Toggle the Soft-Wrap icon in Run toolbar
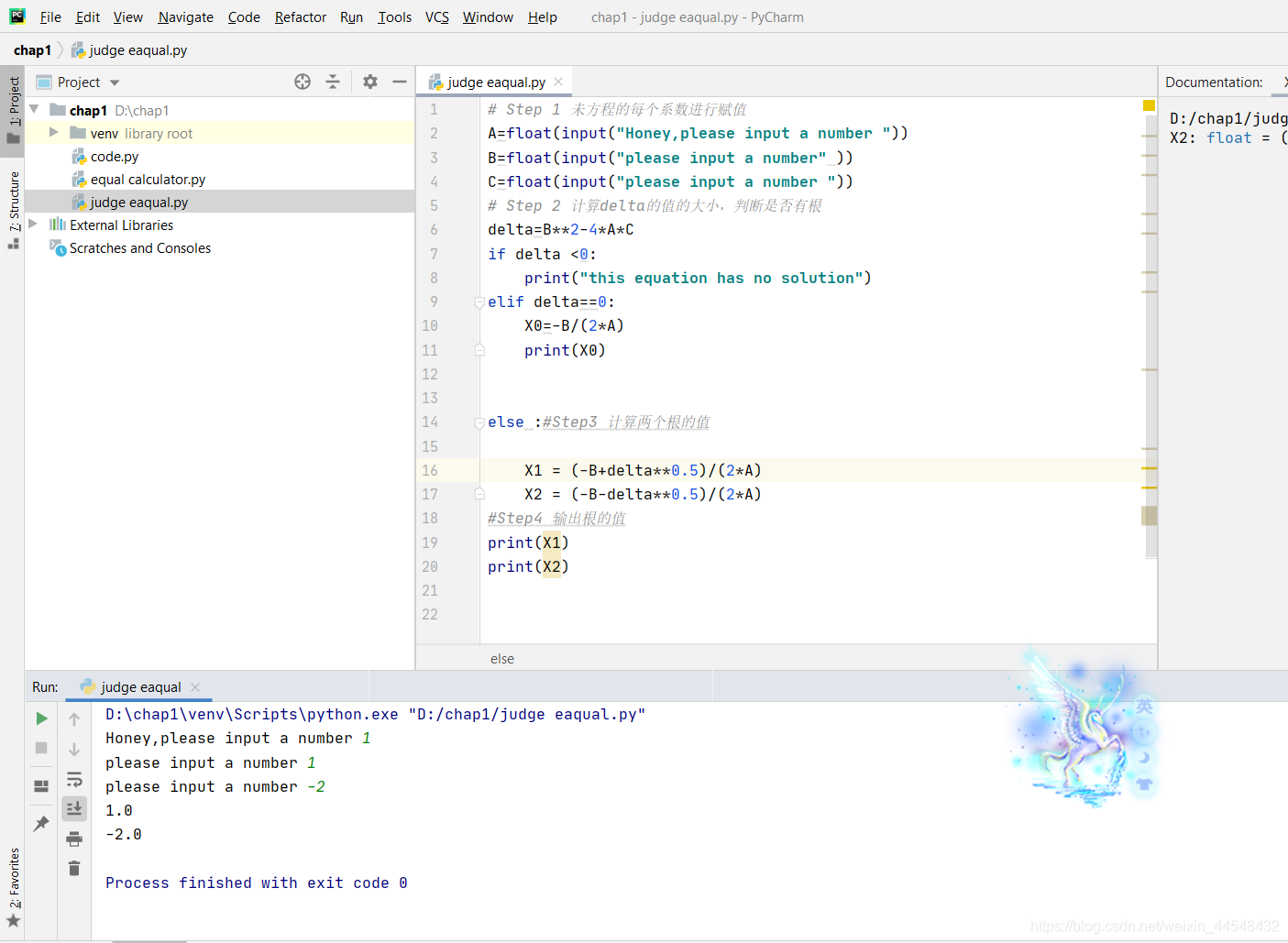This screenshot has width=1288, height=943. pyautogui.click(x=74, y=780)
